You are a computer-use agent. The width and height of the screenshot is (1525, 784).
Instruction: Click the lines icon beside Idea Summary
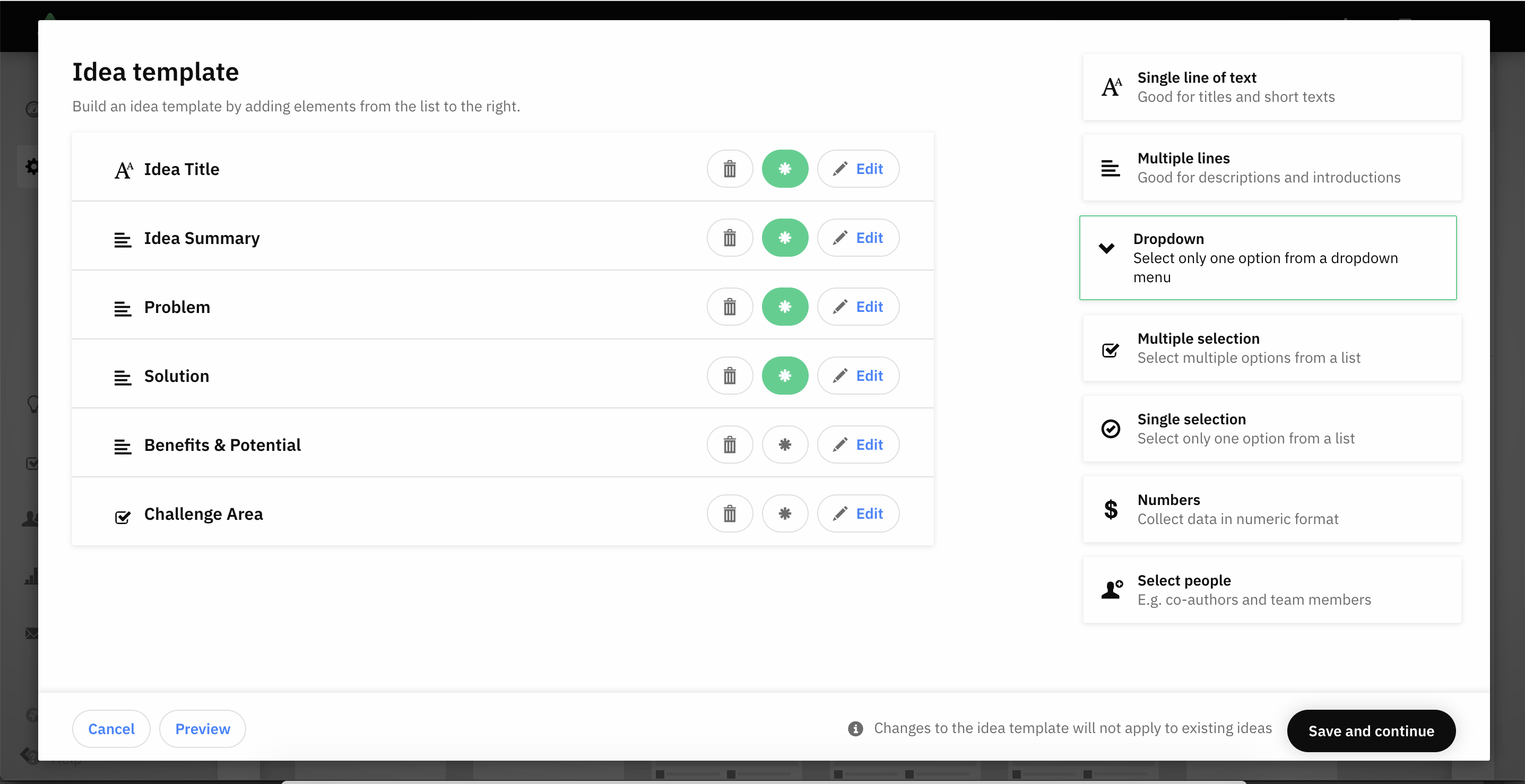123,240
